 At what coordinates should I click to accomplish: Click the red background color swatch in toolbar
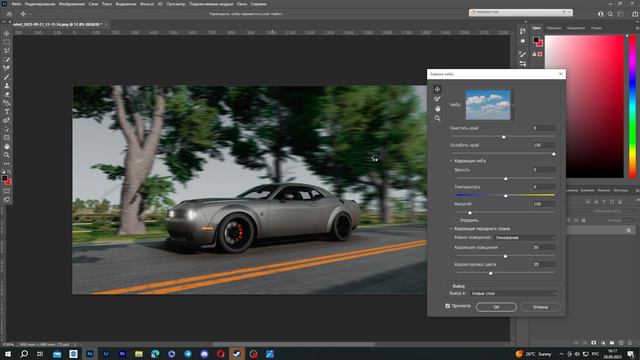pyautogui.click(x=9, y=182)
